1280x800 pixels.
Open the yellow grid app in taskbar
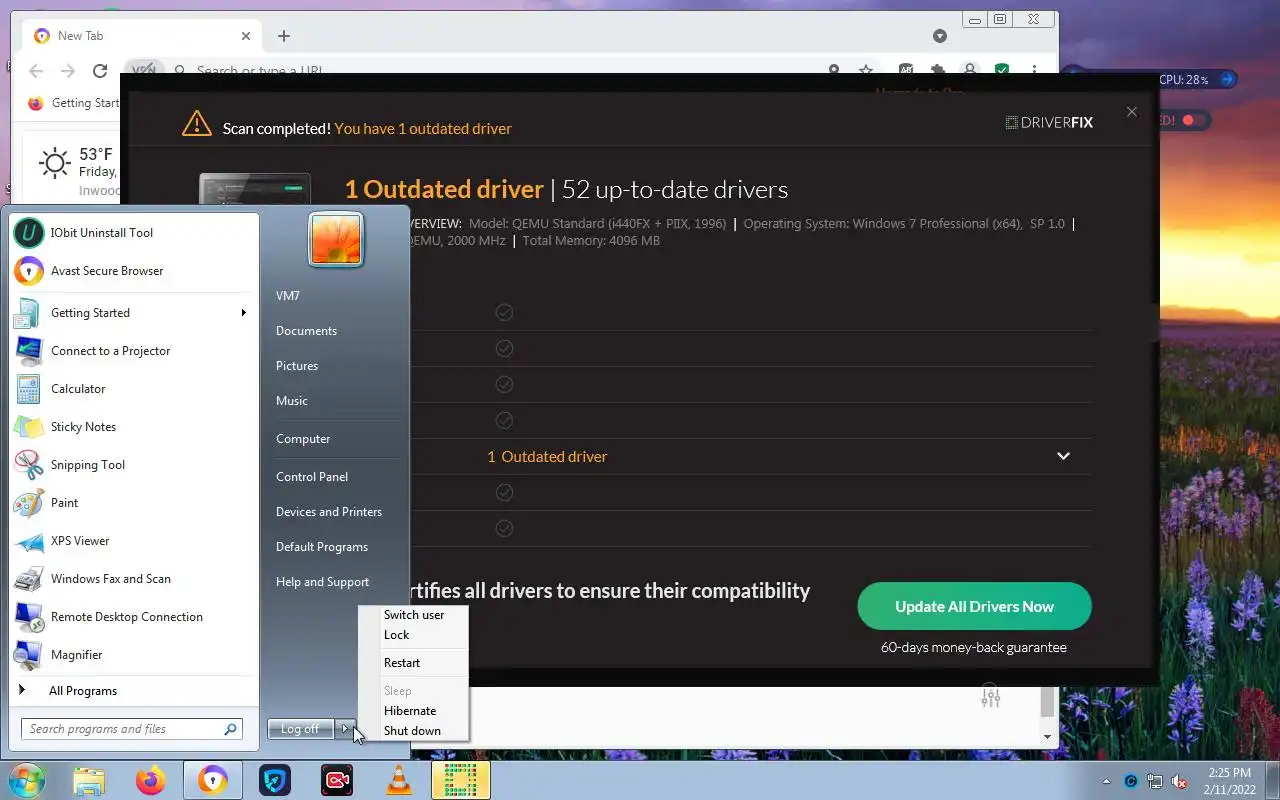[461, 780]
